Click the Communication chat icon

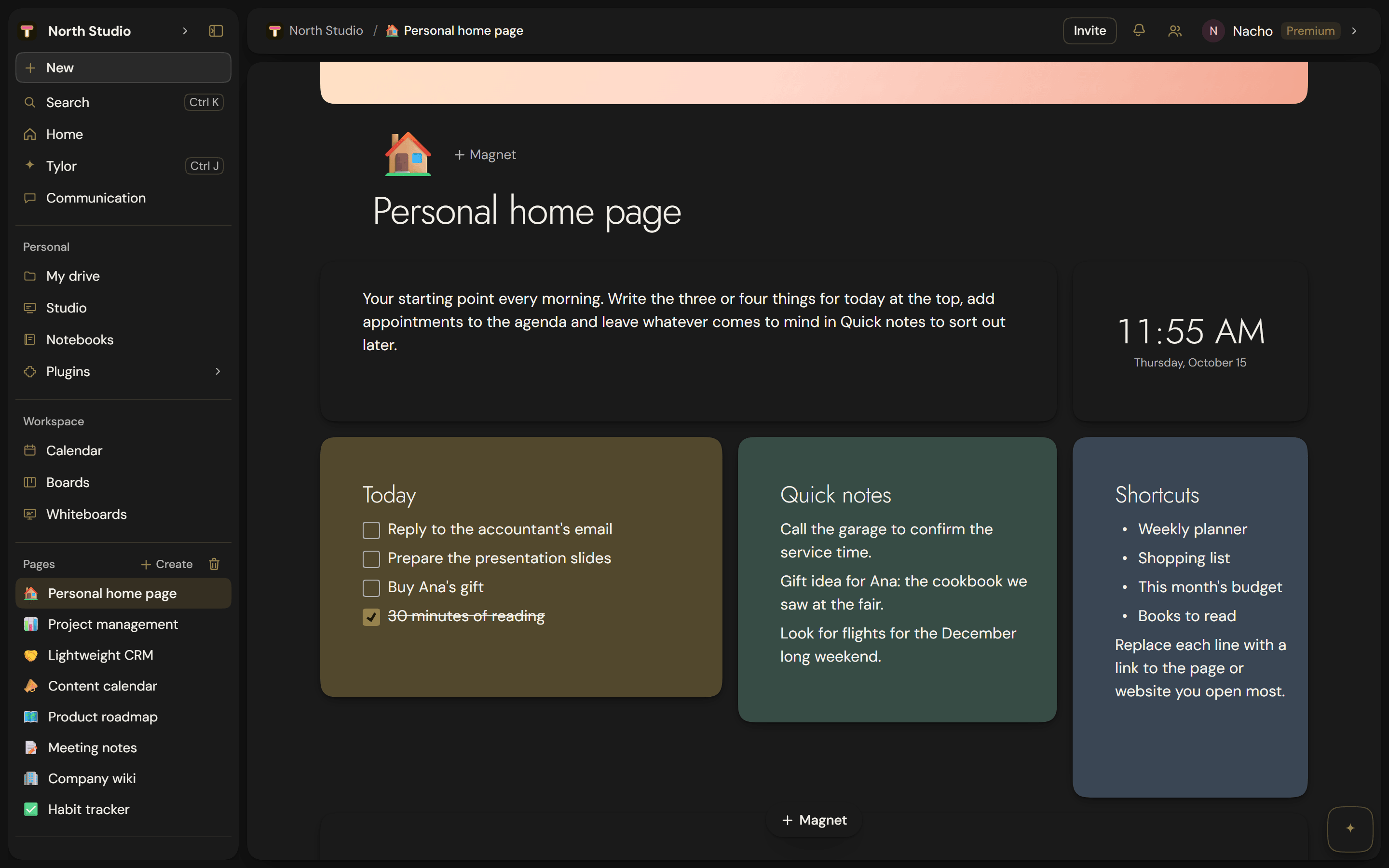(x=30, y=198)
